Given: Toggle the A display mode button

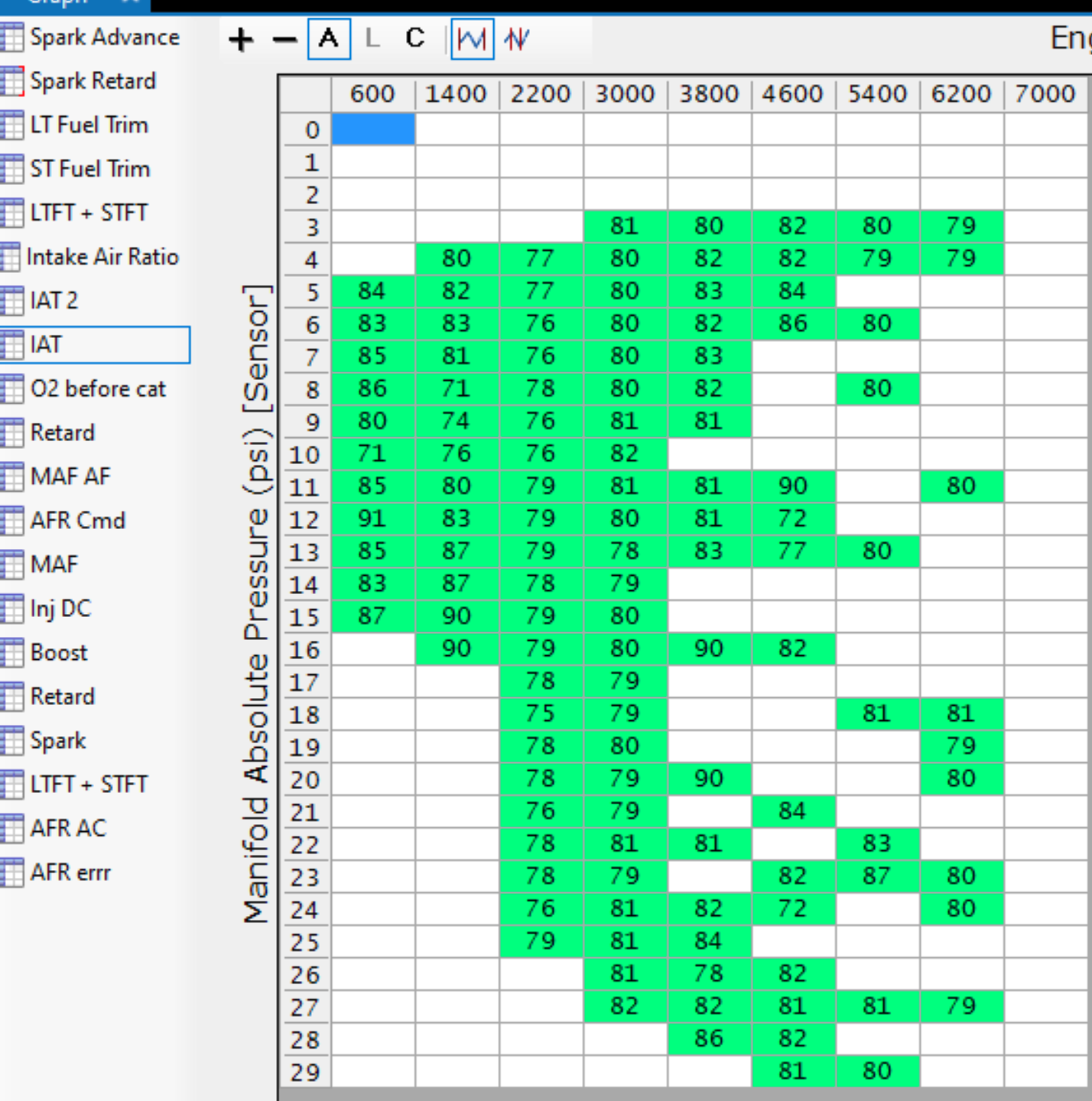Looking at the screenshot, I should point(329,38).
